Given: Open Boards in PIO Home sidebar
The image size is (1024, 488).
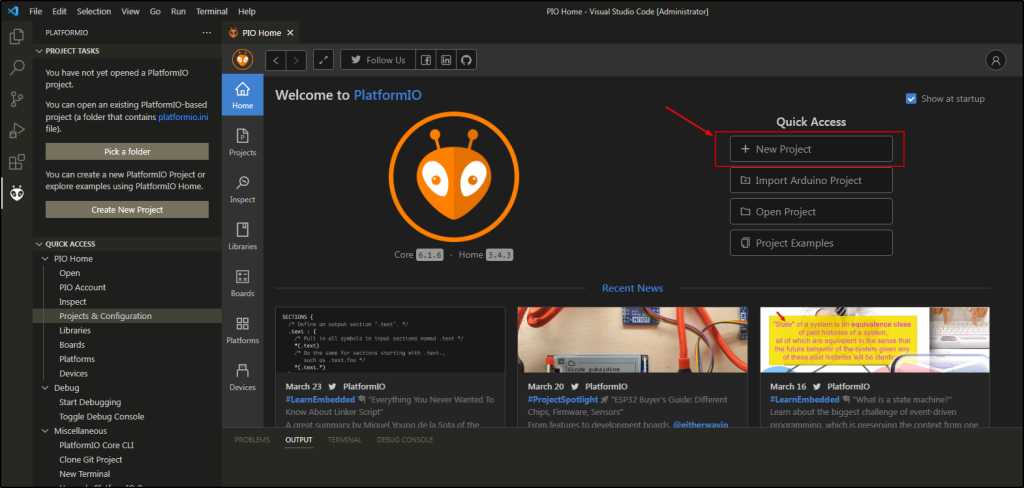Looking at the screenshot, I should (x=242, y=283).
